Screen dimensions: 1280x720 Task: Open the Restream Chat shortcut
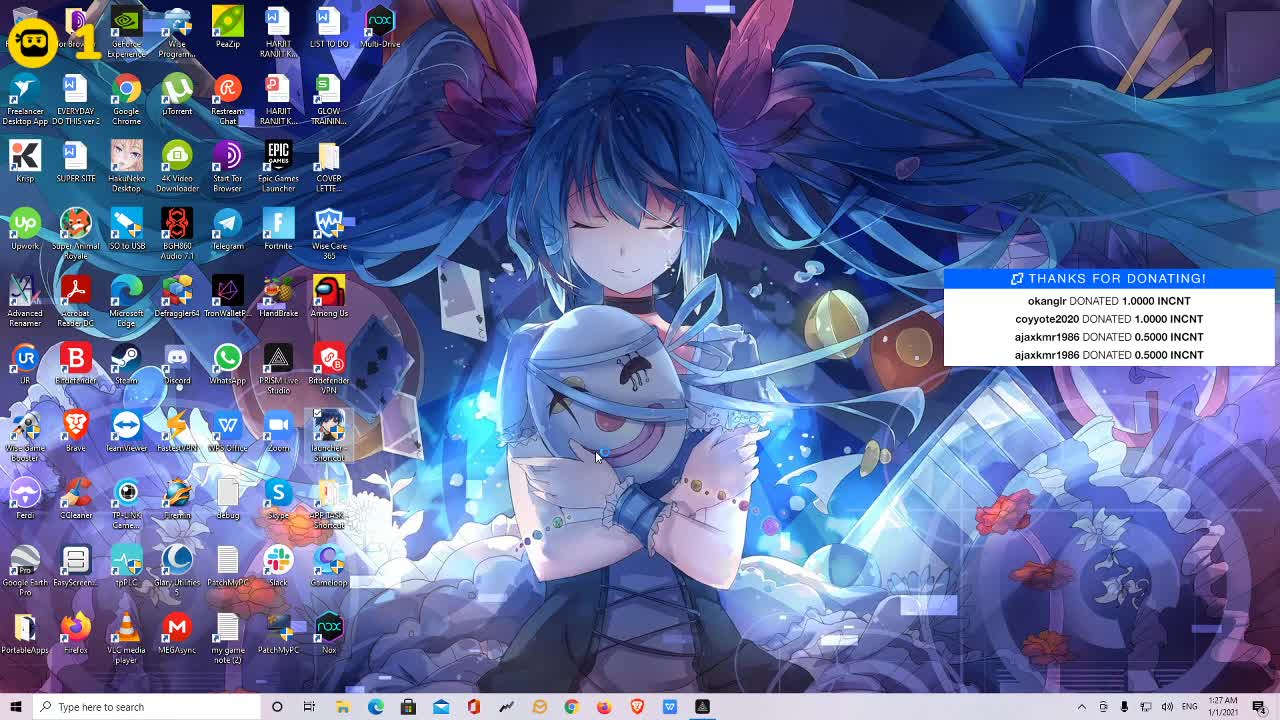coord(227,100)
